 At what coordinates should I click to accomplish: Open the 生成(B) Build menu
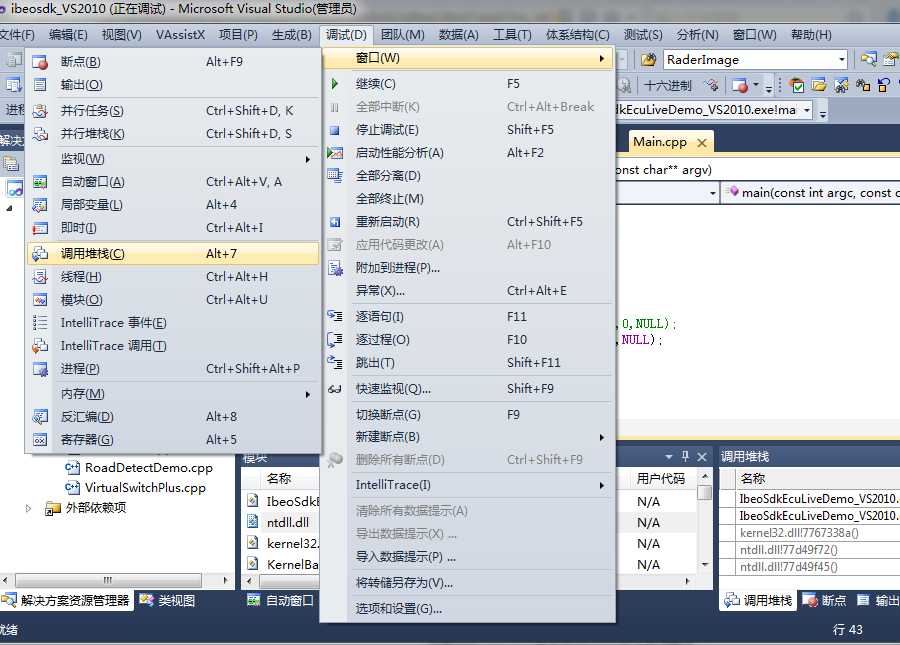(292, 35)
